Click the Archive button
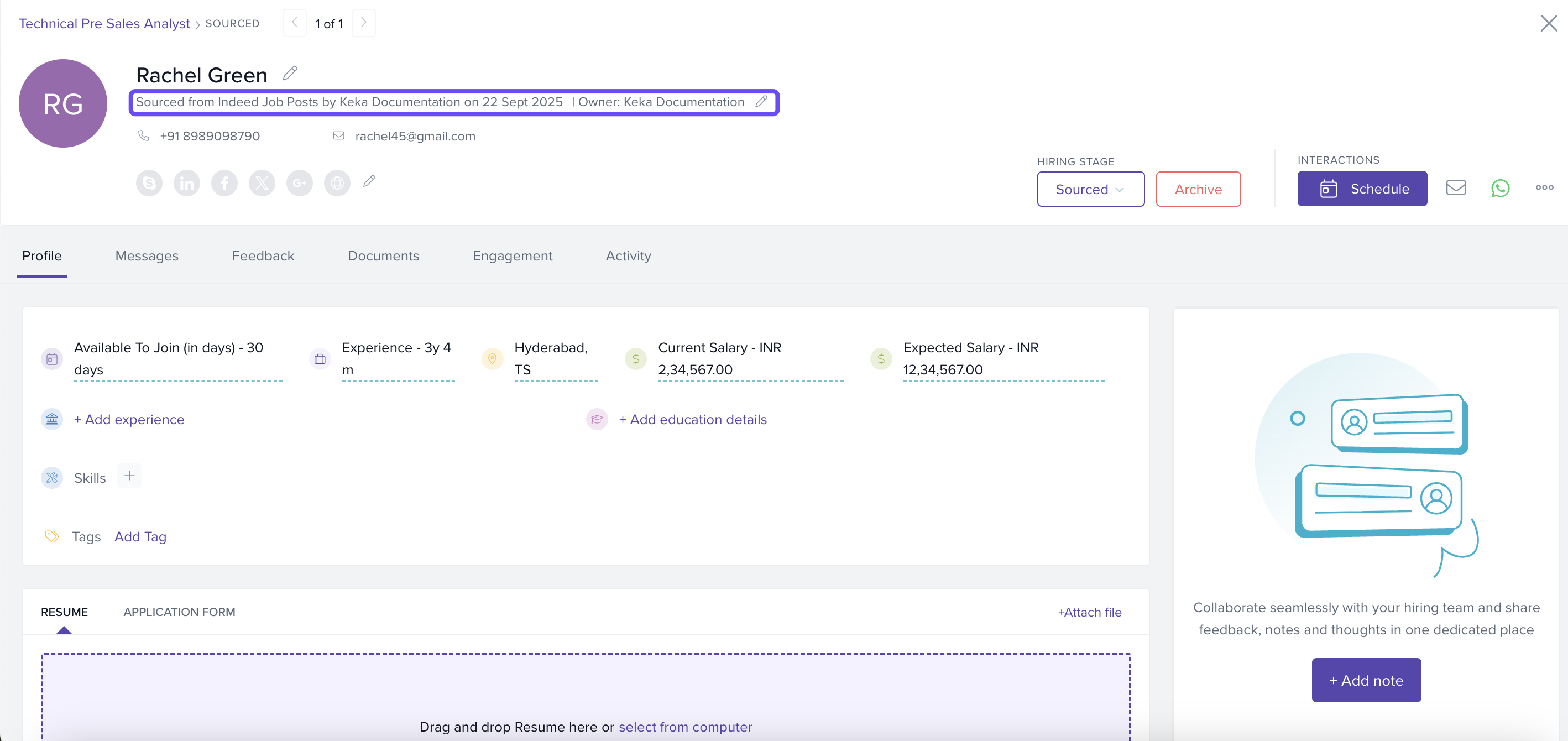The height and width of the screenshot is (741, 1568). click(x=1198, y=189)
